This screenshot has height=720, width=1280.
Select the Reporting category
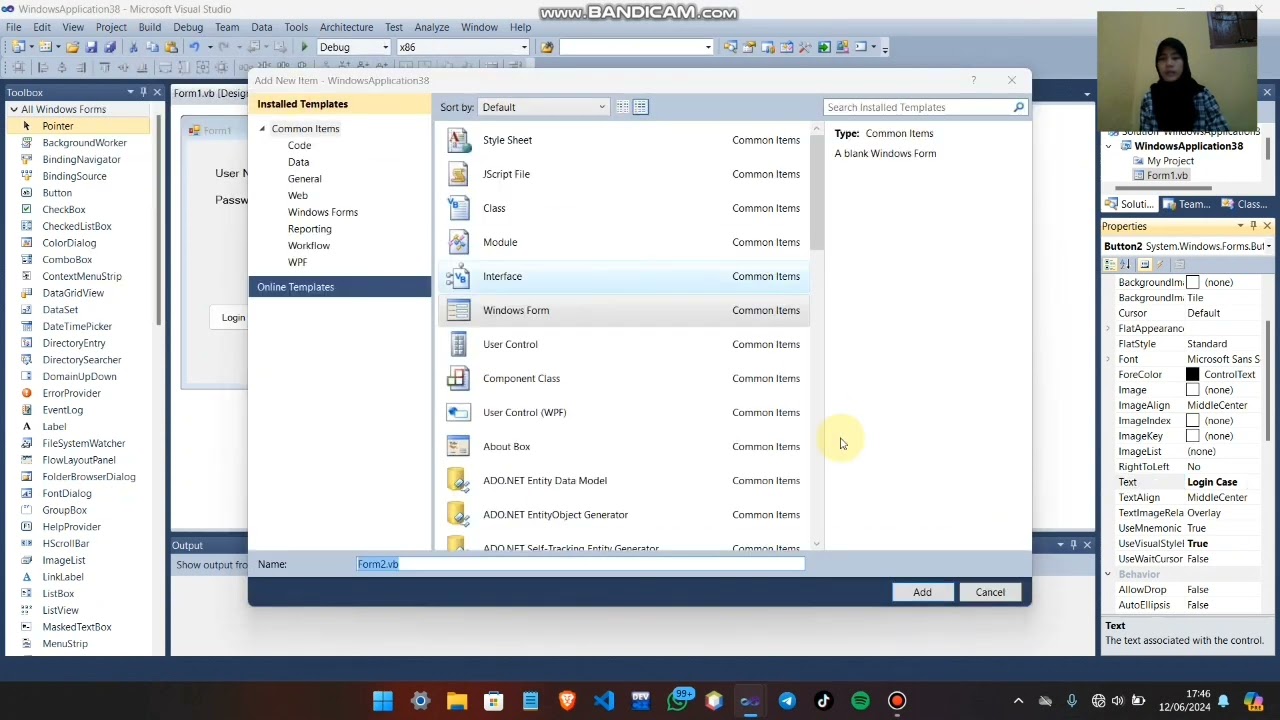[x=310, y=229]
